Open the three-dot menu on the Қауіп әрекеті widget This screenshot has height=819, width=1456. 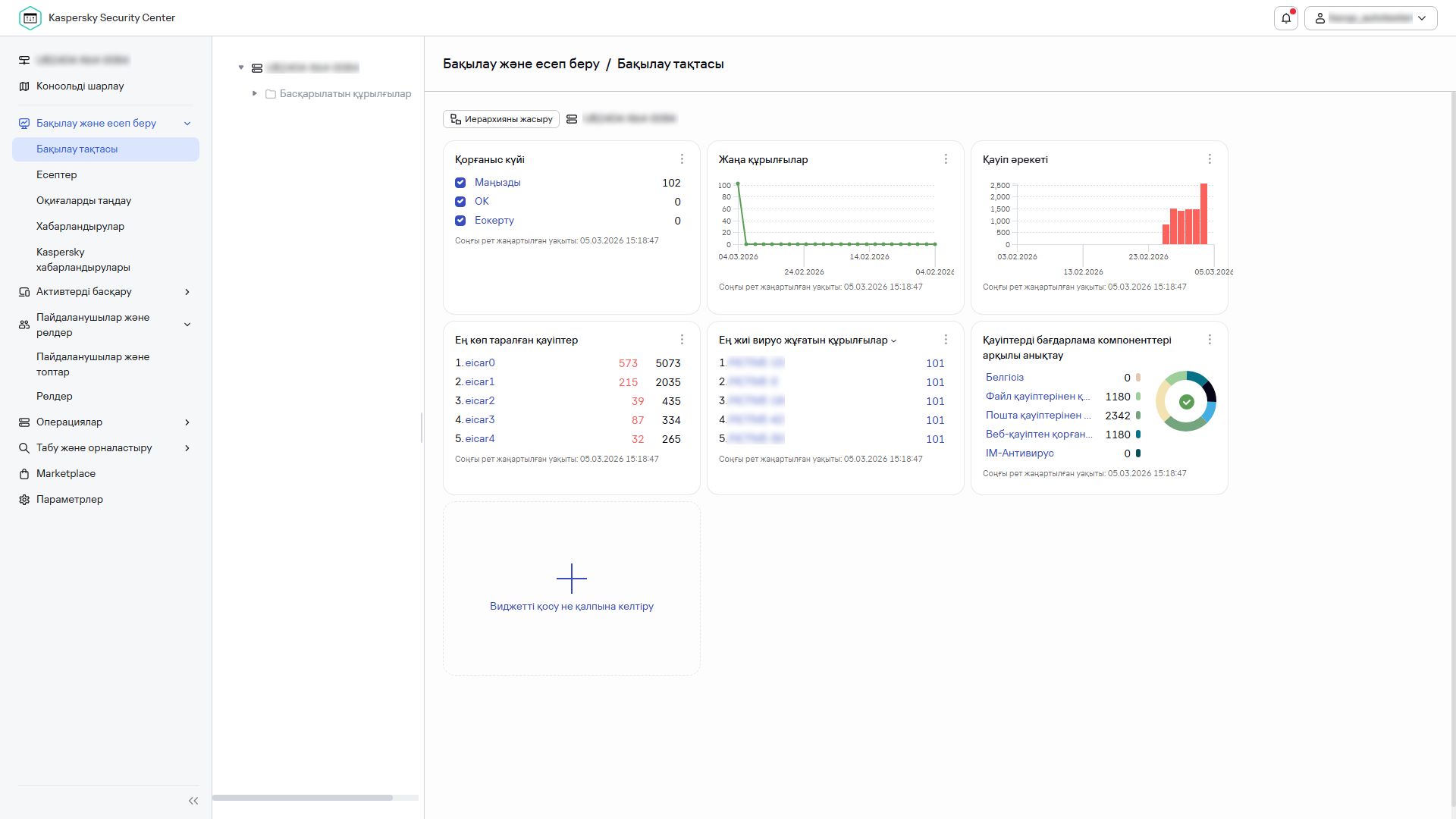[x=1210, y=159]
